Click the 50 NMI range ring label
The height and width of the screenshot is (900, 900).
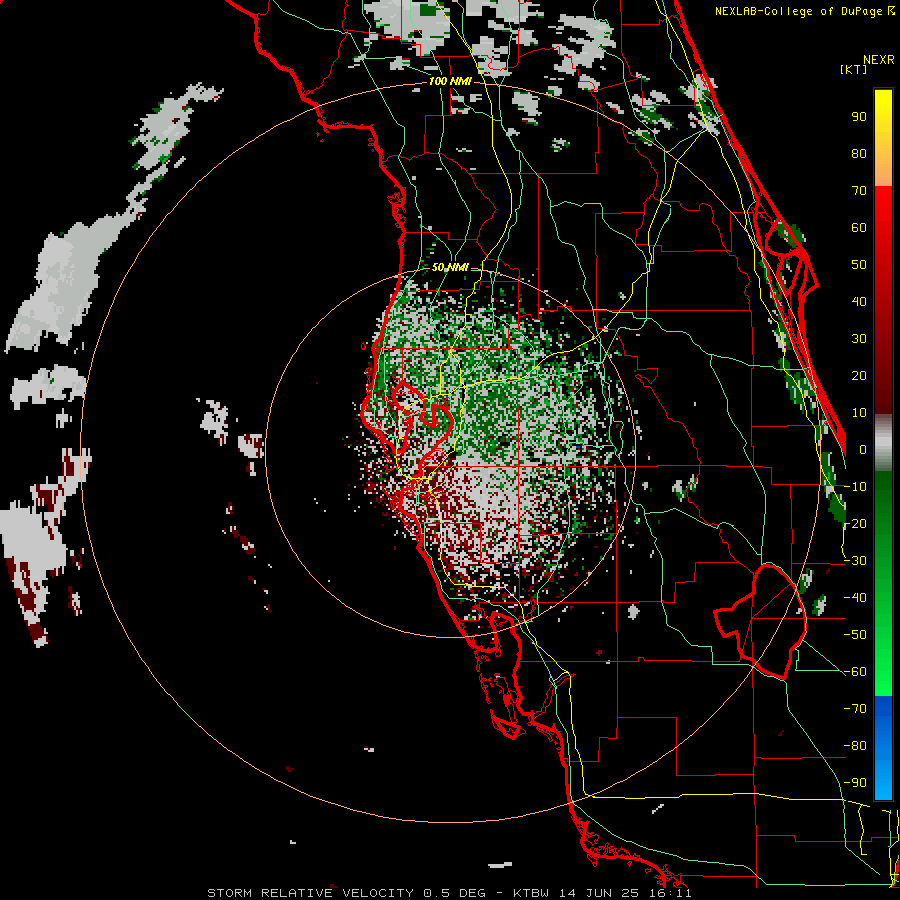pyautogui.click(x=450, y=267)
